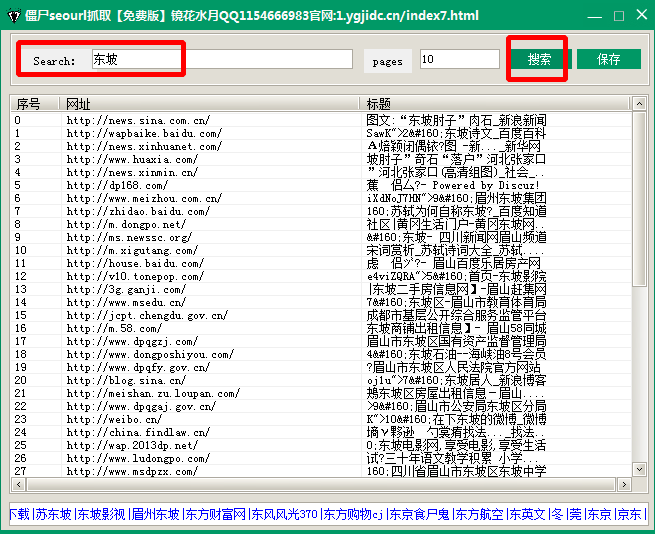Viewport: 655px width, 534px height.
Task: Select row http://weibo.cn/
Action: pos(321,419)
